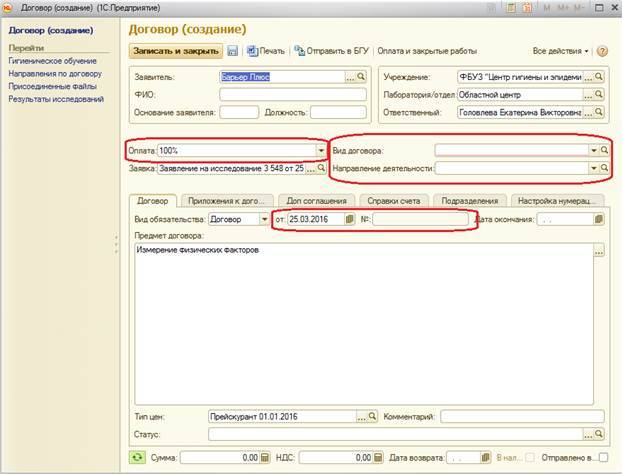Expand the Направление деятельности dropdown
The width and height of the screenshot is (622, 474).
pos(591,168)
